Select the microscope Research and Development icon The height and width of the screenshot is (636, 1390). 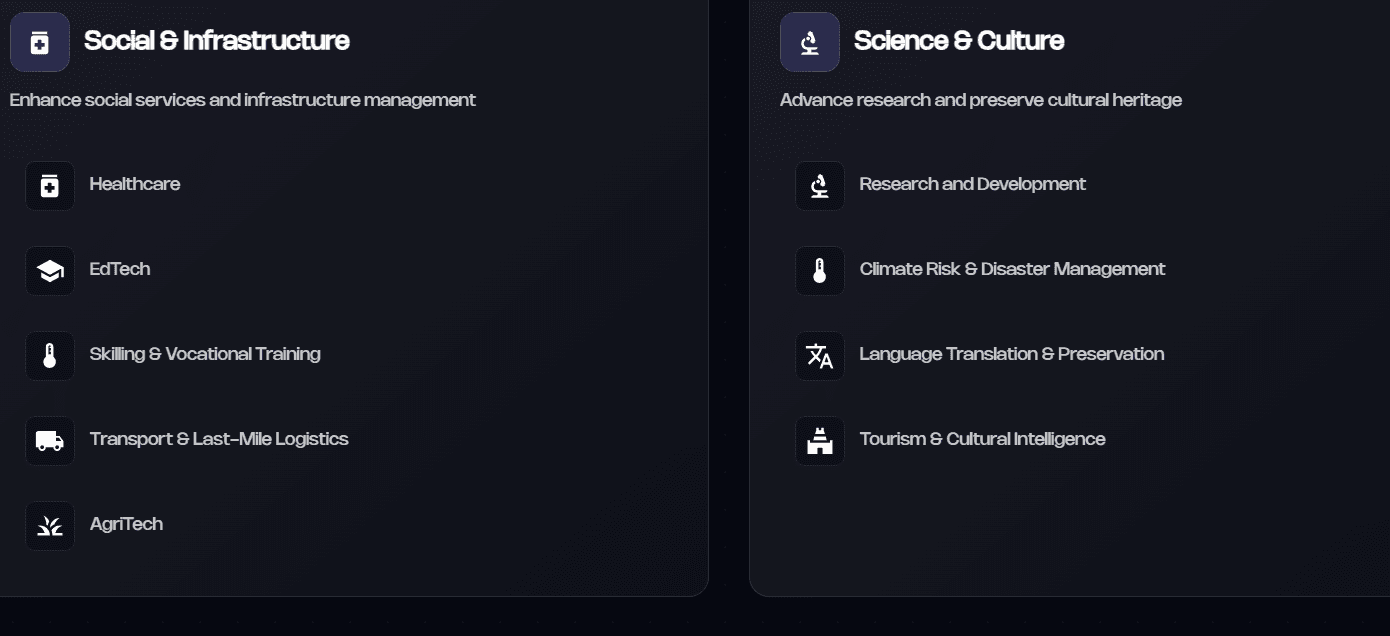click(x=819, y=185)
